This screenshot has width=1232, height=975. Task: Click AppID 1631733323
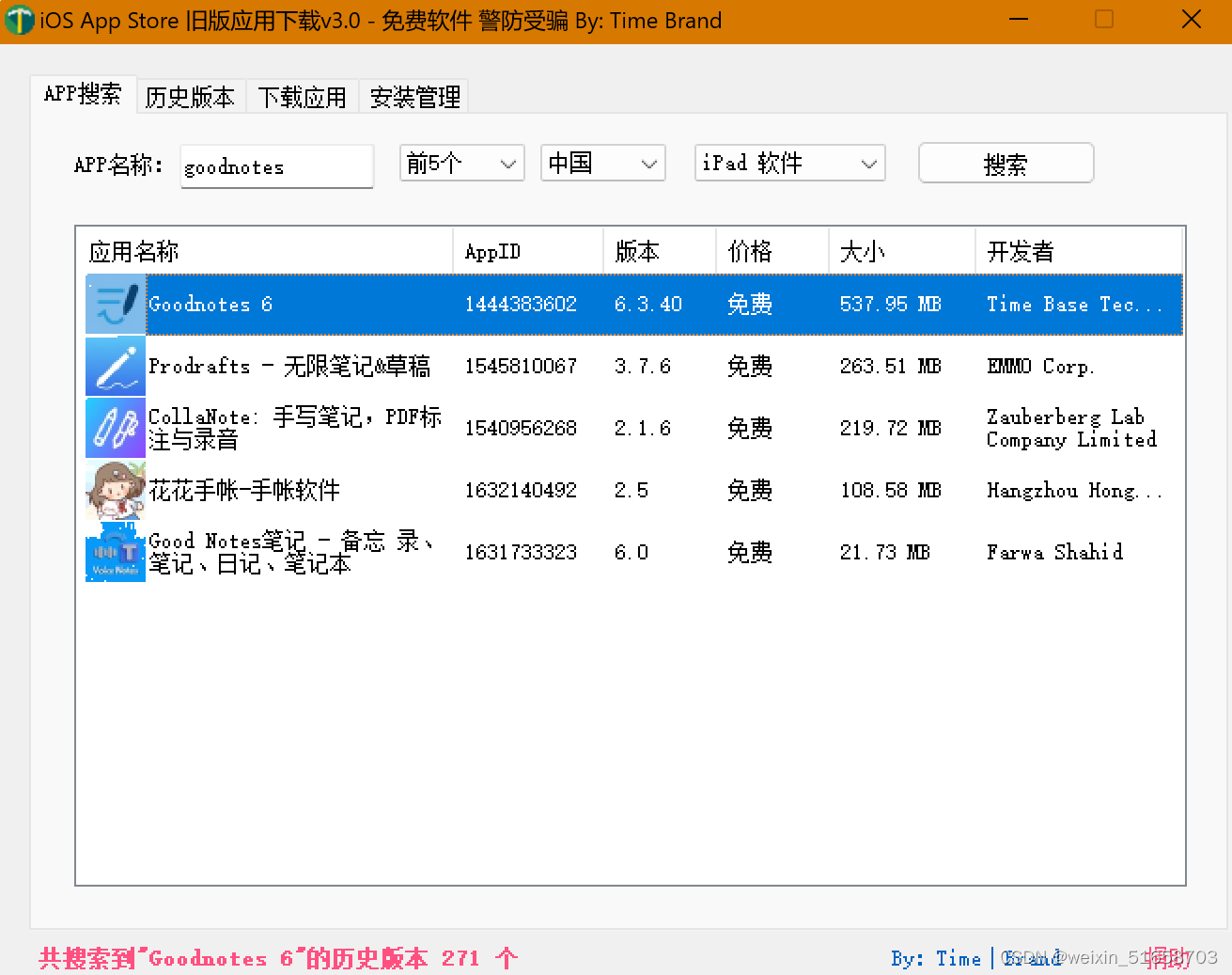pyautogui.click(x=521, y=552)
